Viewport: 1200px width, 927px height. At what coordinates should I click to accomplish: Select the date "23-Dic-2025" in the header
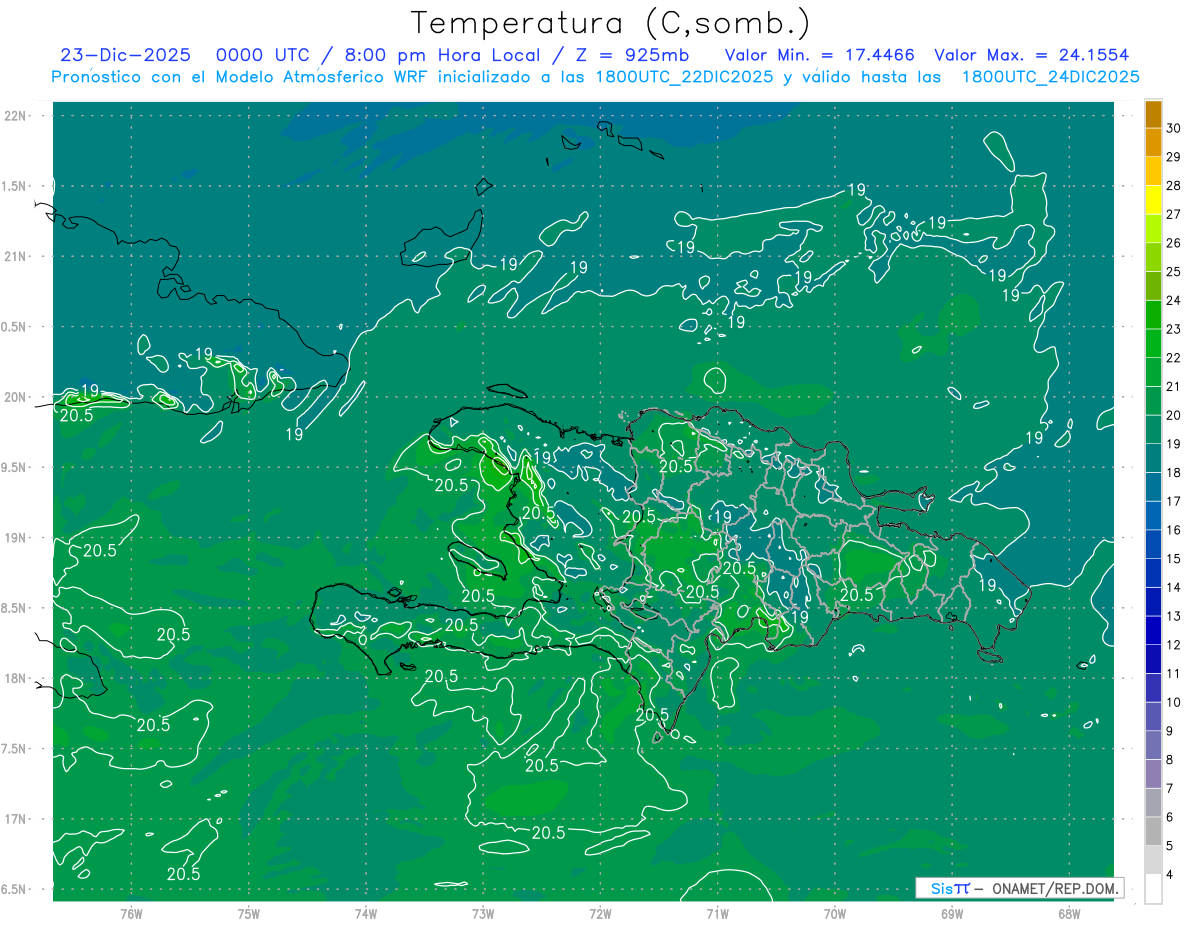pyautogui.click(x=126, y=55)
